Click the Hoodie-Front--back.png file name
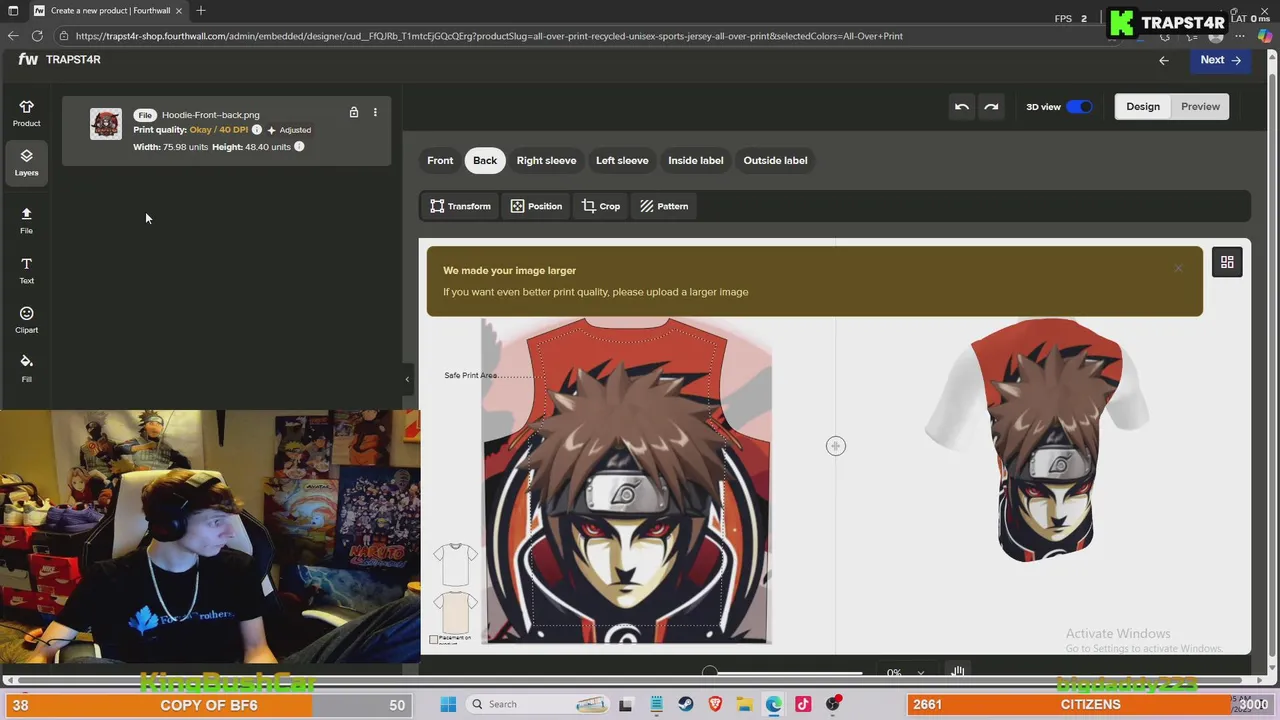The width and height of the screenshot is (1280, 720). [211, 115]
